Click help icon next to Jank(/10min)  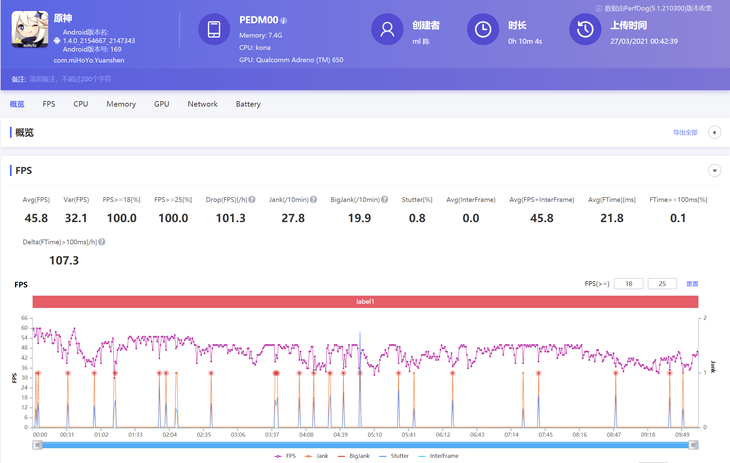click(x=313, y=200)
